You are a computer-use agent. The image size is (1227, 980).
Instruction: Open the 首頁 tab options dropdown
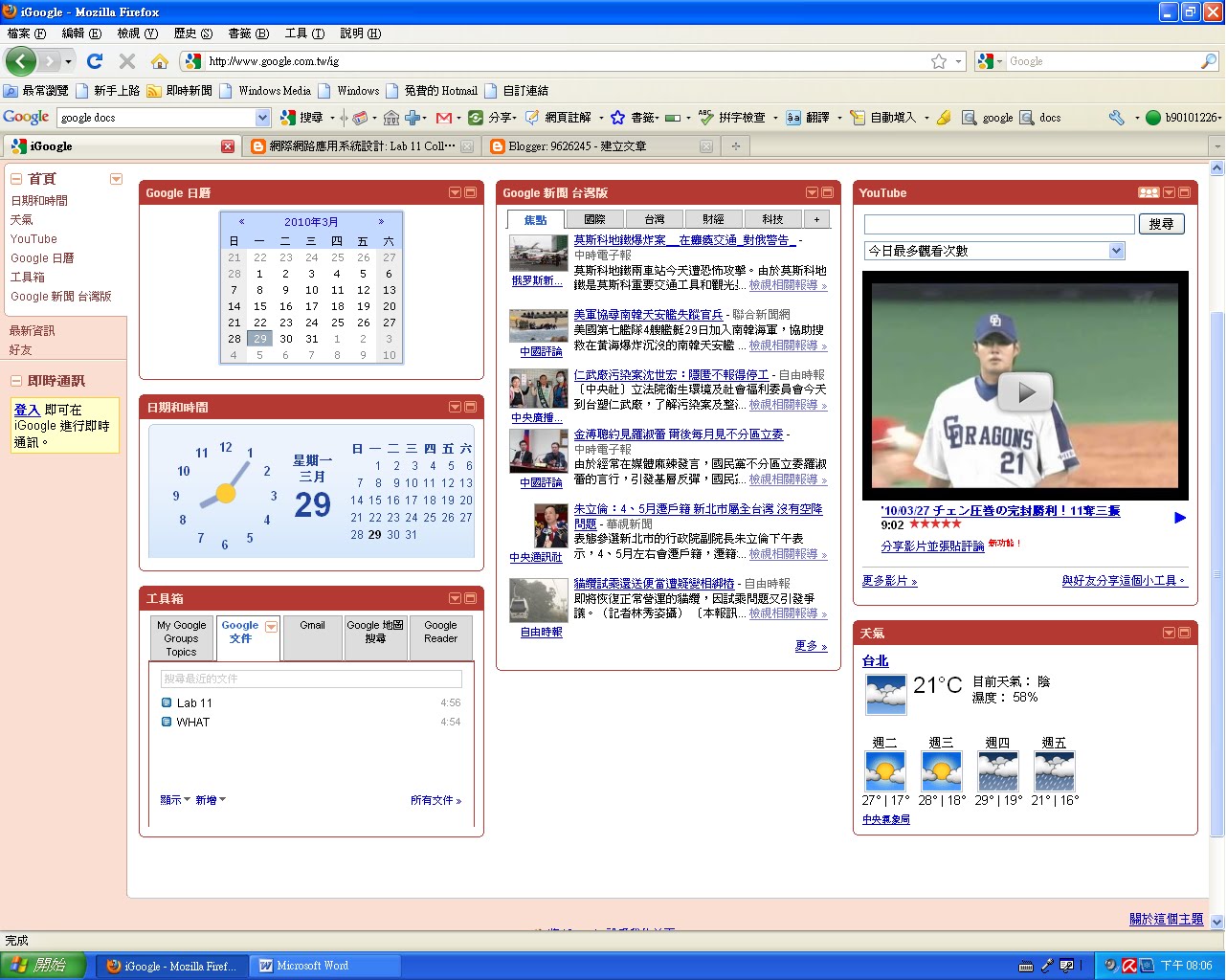tap(116, 179)
